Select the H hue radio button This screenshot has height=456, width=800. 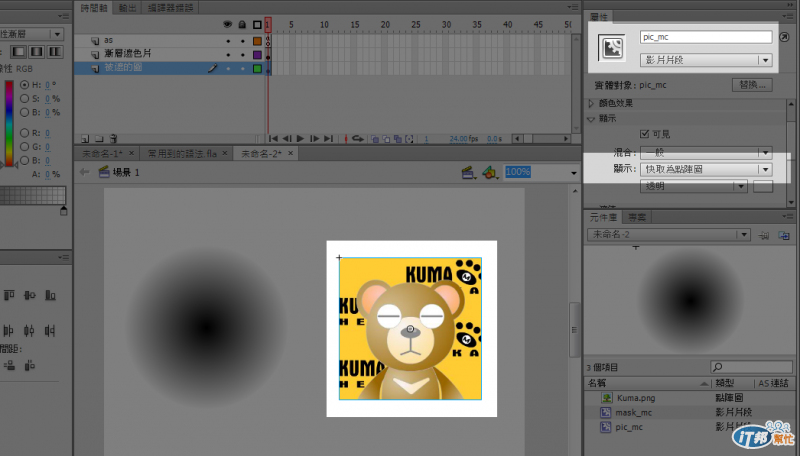24,85
